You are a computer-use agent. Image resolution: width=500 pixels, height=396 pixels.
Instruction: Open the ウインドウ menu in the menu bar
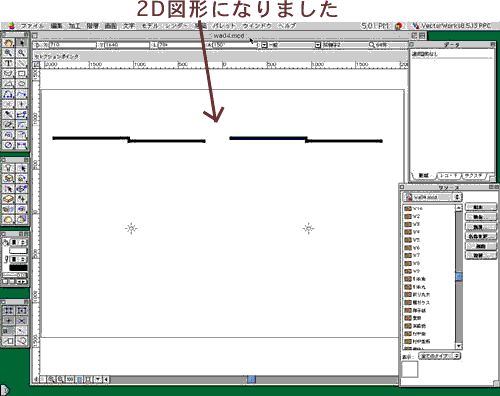[257, 26]
